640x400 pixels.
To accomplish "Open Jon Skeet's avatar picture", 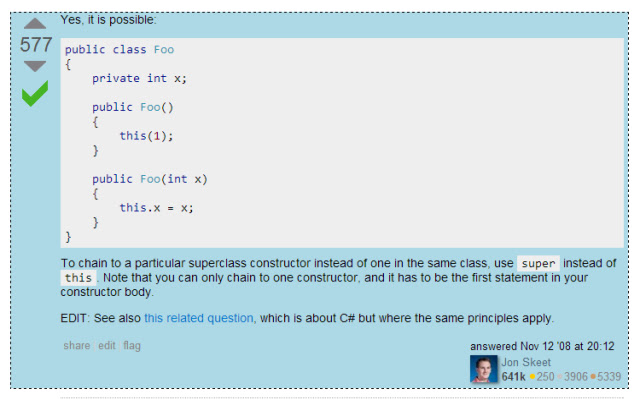I will click(484, 369).
